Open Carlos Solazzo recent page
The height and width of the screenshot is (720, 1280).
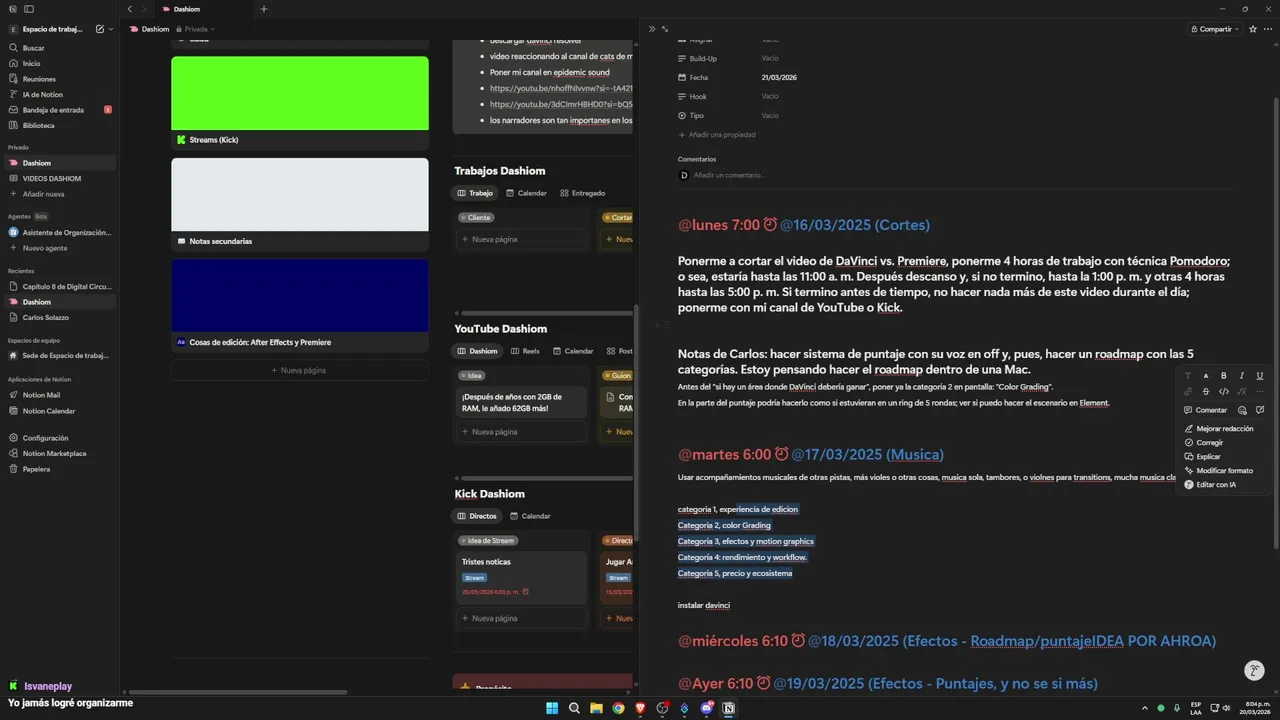click(60, 317)
